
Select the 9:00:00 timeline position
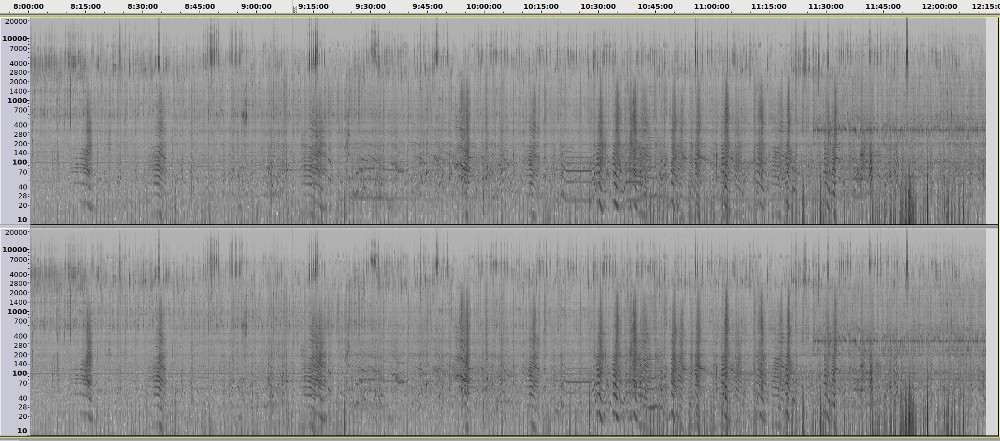click(257, 6)
